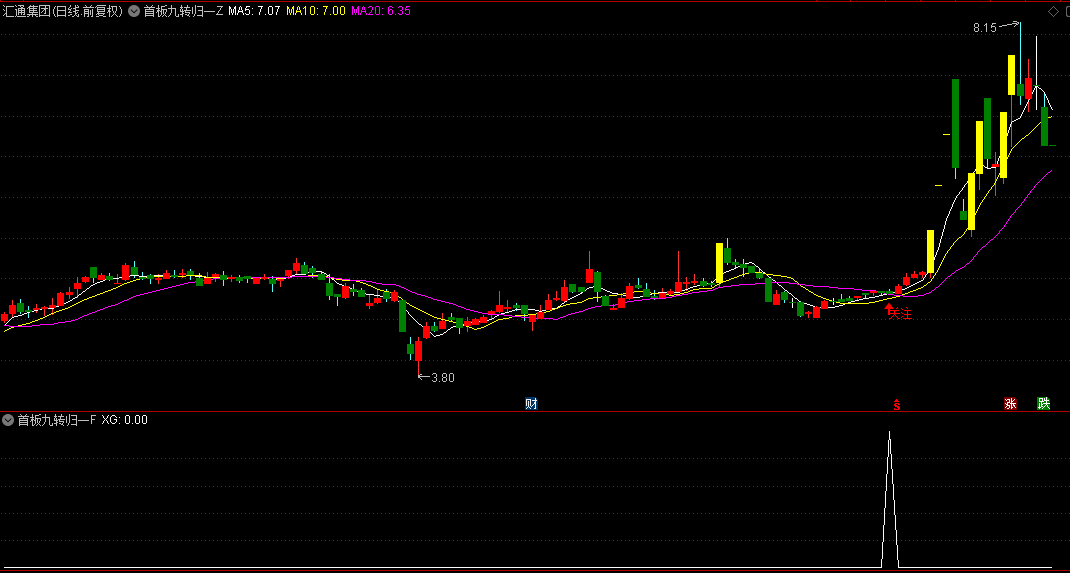Click the XG: 0.00 value
The image size is (1070, 573).
[124, 420]
